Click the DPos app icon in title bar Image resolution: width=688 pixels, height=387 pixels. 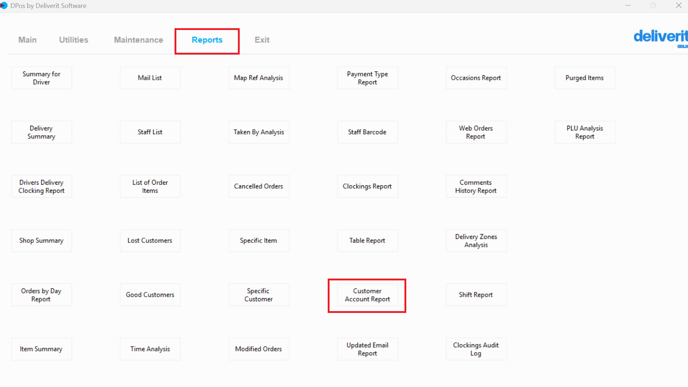pyautogui.click(x=4, y=6)
